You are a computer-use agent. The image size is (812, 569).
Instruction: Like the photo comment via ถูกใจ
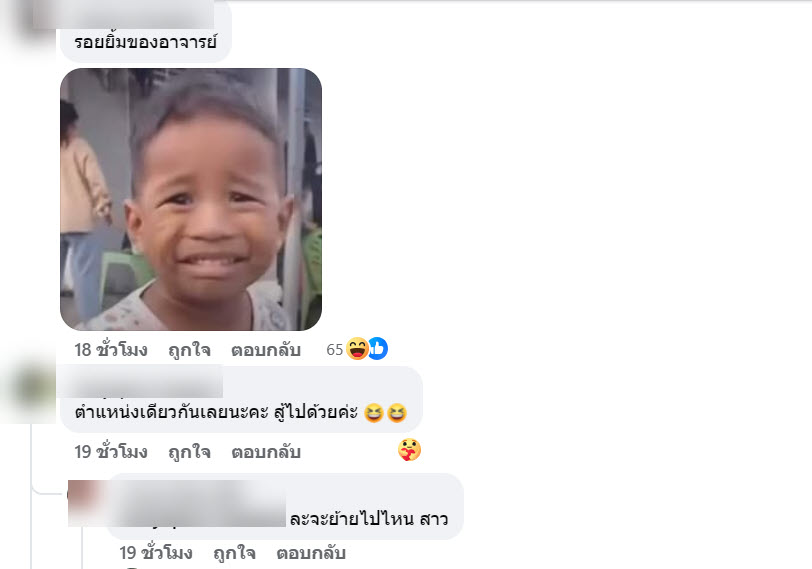190,351
